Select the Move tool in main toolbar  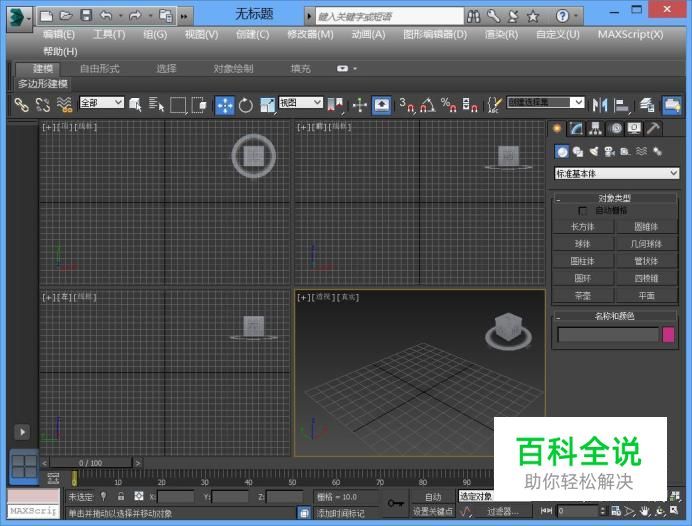click(x=225, y=105)
